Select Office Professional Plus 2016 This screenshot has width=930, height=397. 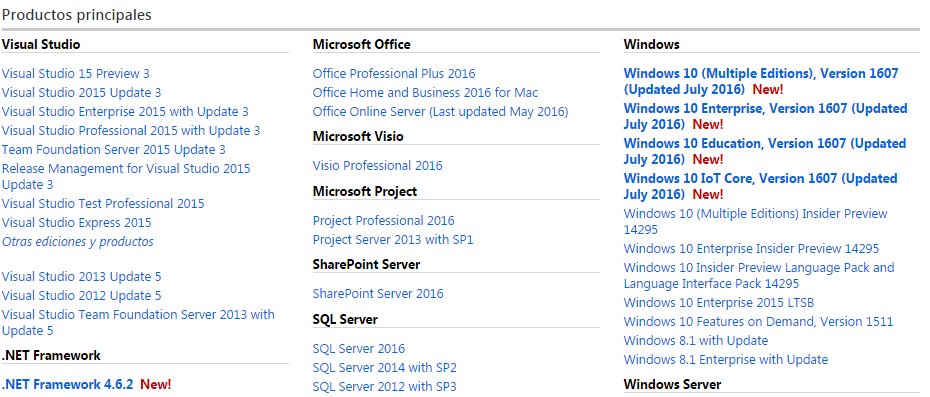394,74
